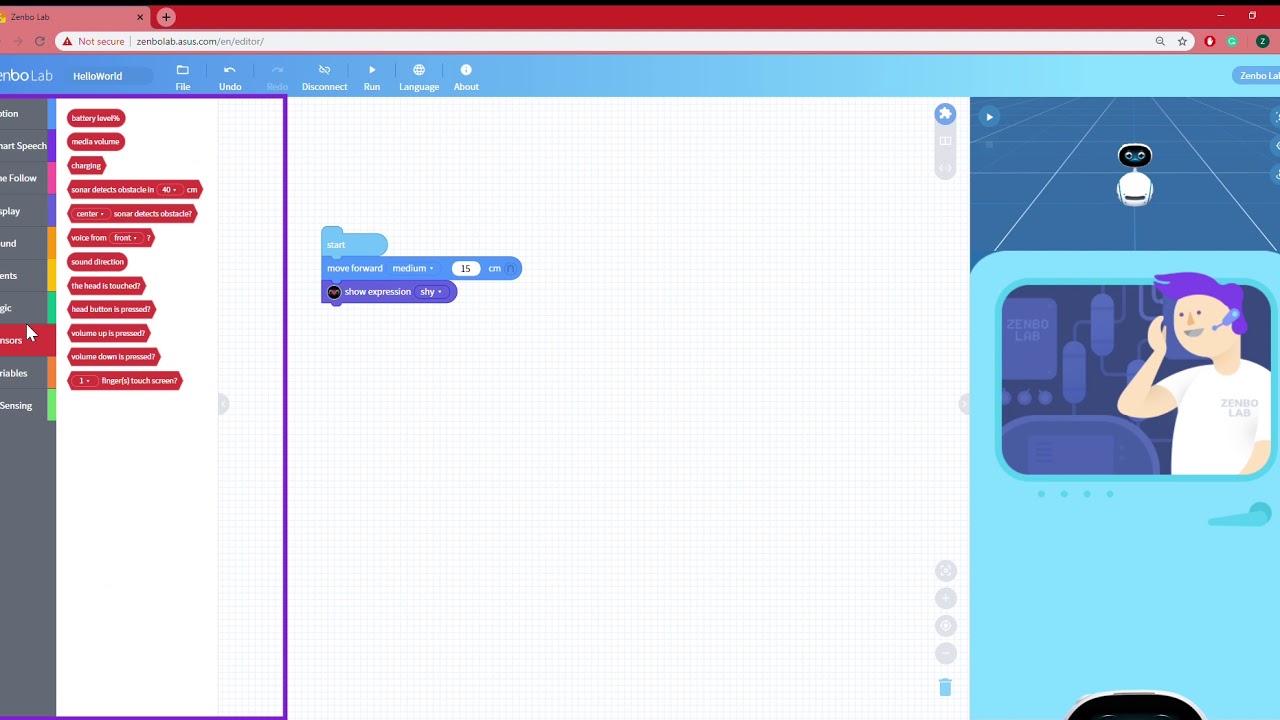Run the block program
This screenshot has height=720, width=1280.
pos(372,77)
